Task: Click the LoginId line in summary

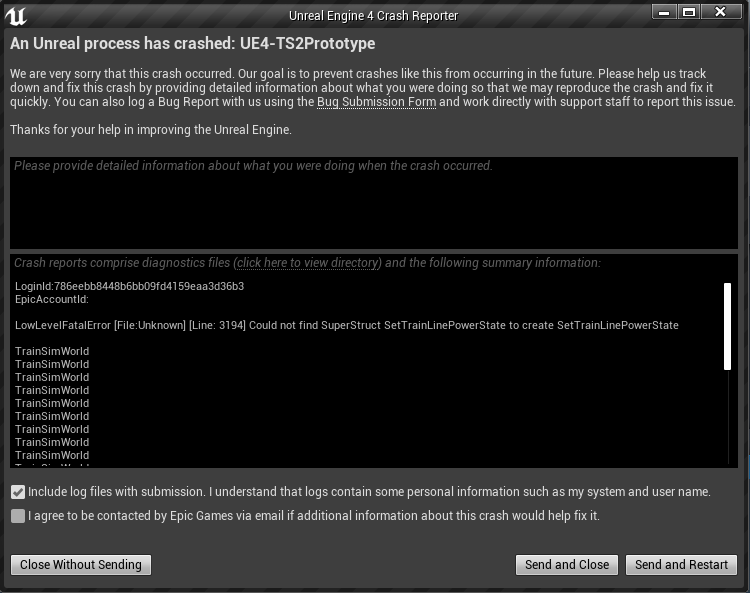Action: pyautogui.click(x=130, y=286)
